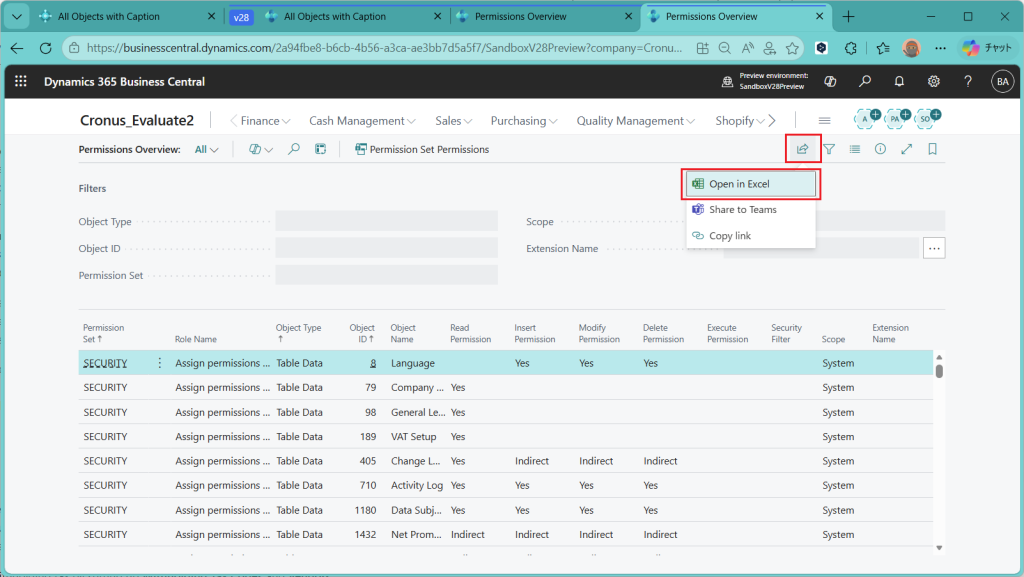Click the magnifier search icon in list toolbar
The height and width of the screenshot is (577, 1024).
(x=294, y=149)
